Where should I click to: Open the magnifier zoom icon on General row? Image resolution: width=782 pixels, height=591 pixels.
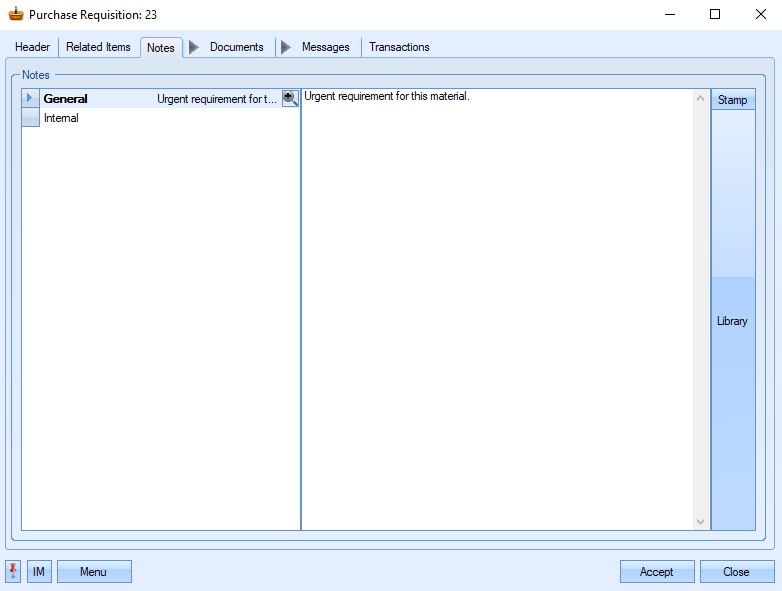click(x=290, y=98)
